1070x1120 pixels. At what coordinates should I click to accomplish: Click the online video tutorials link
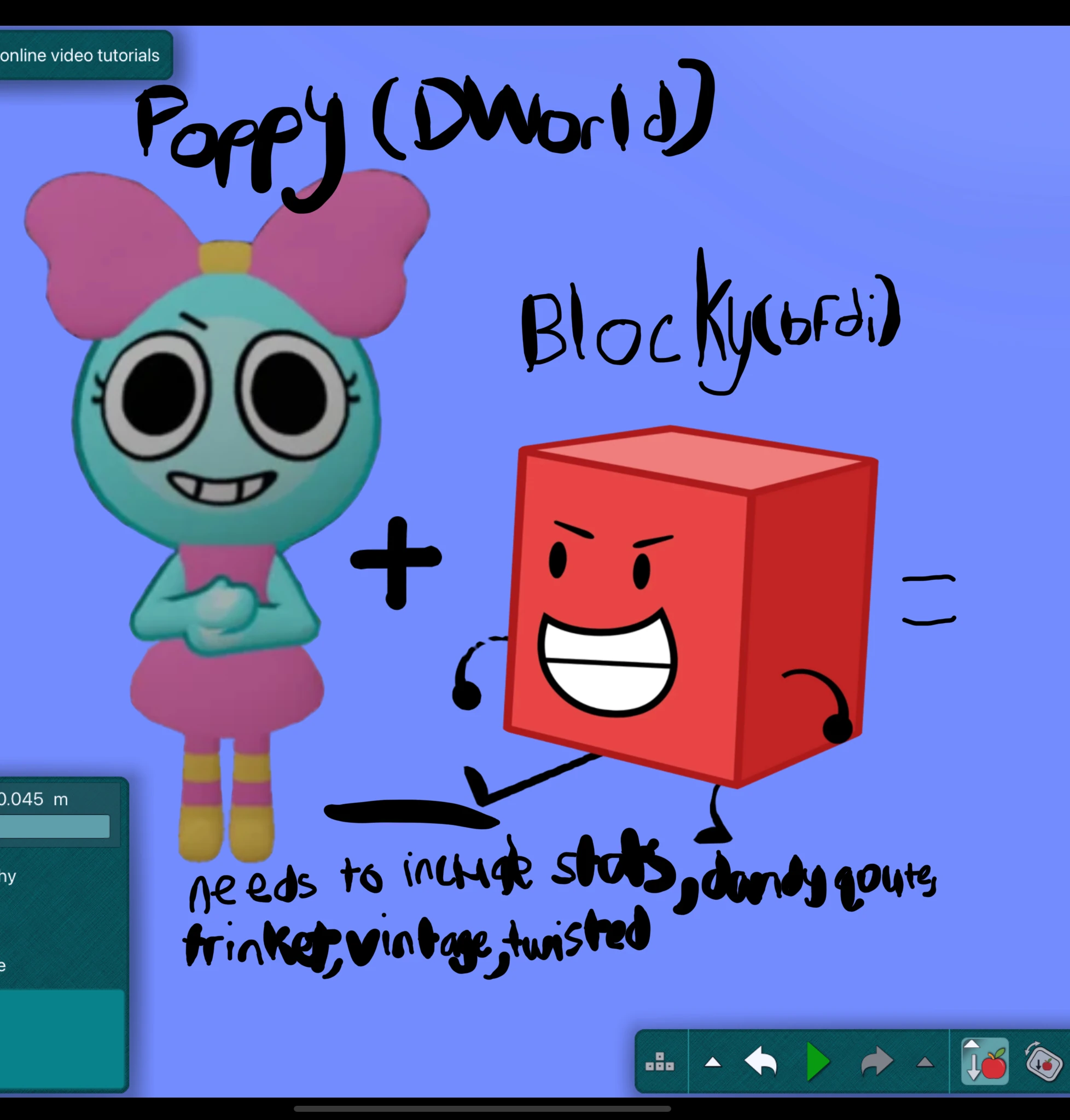pos(80,55)
